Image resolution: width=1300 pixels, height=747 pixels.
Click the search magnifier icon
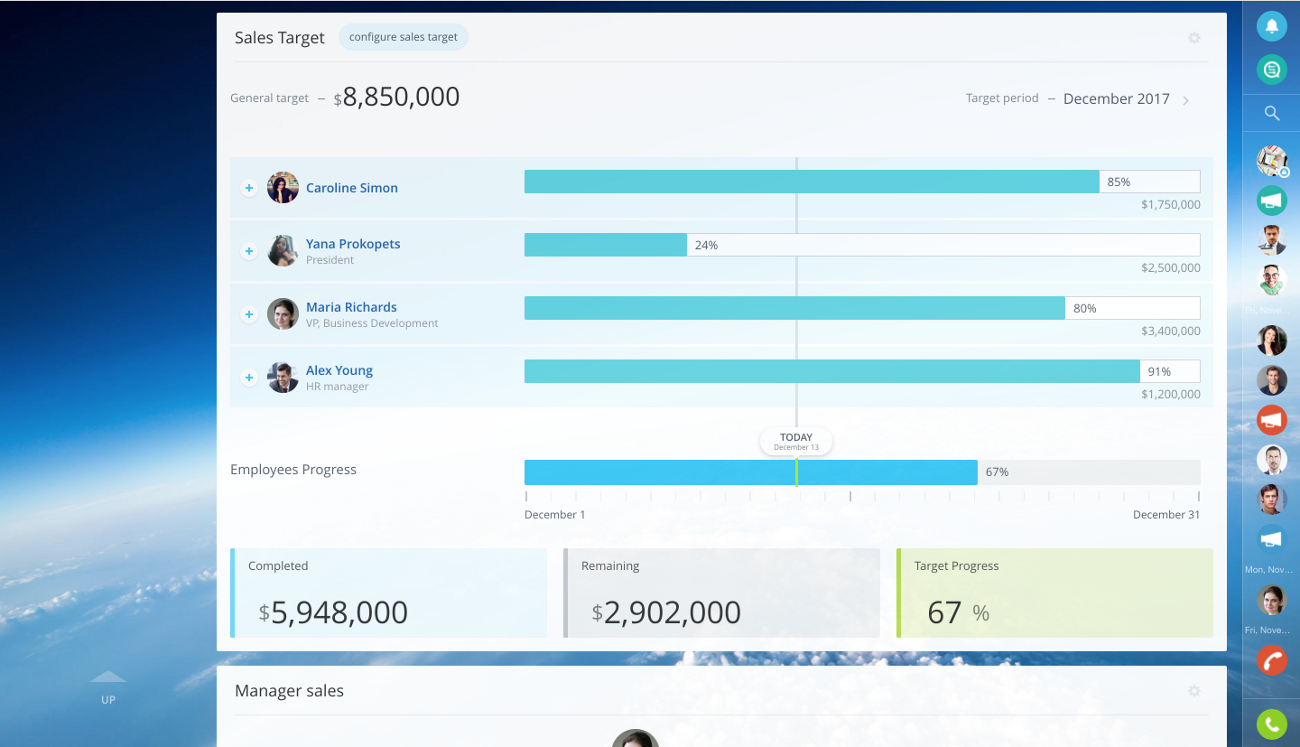(x=1271, y=113)
